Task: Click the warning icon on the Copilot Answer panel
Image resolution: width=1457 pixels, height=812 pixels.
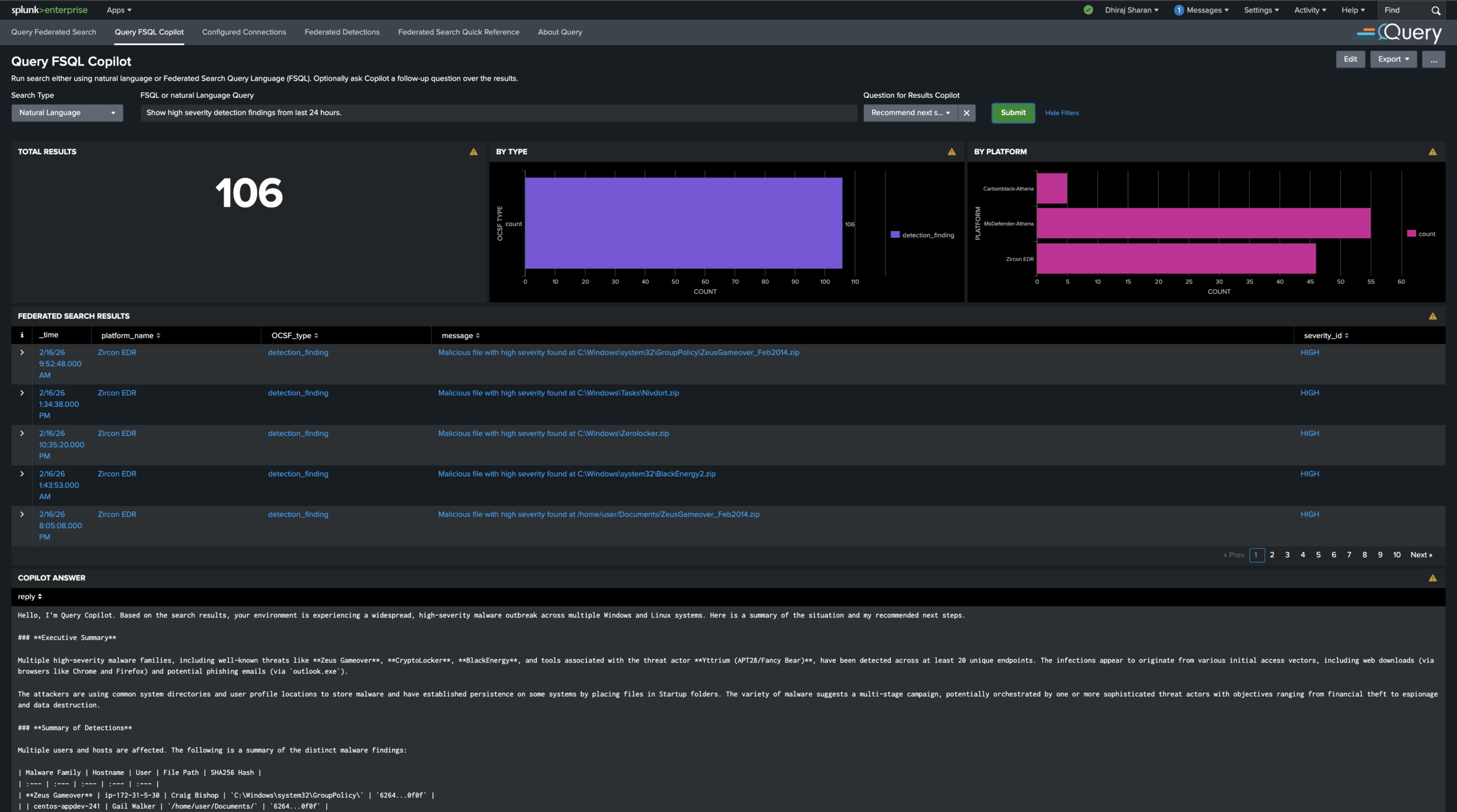Action: [x=1433, y=578]
